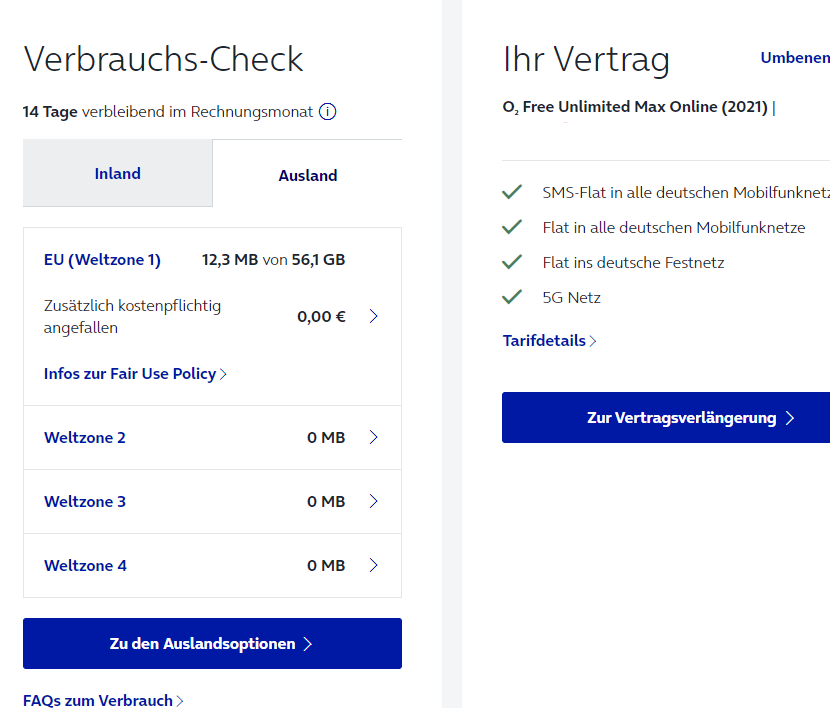Open FAQs zum Verbrauch link
Image resolution: width=830 pixels, height=708 pixels.
point(103,700)
